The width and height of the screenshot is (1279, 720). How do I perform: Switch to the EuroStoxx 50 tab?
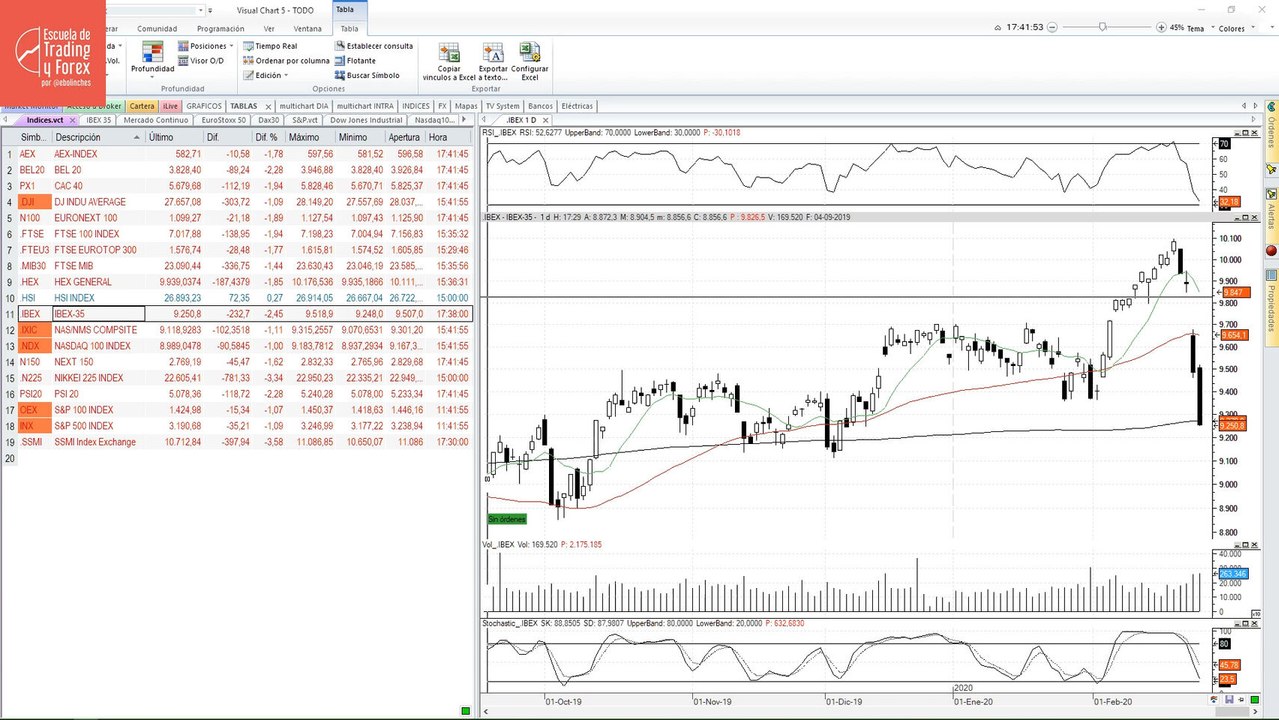(224, 120)
